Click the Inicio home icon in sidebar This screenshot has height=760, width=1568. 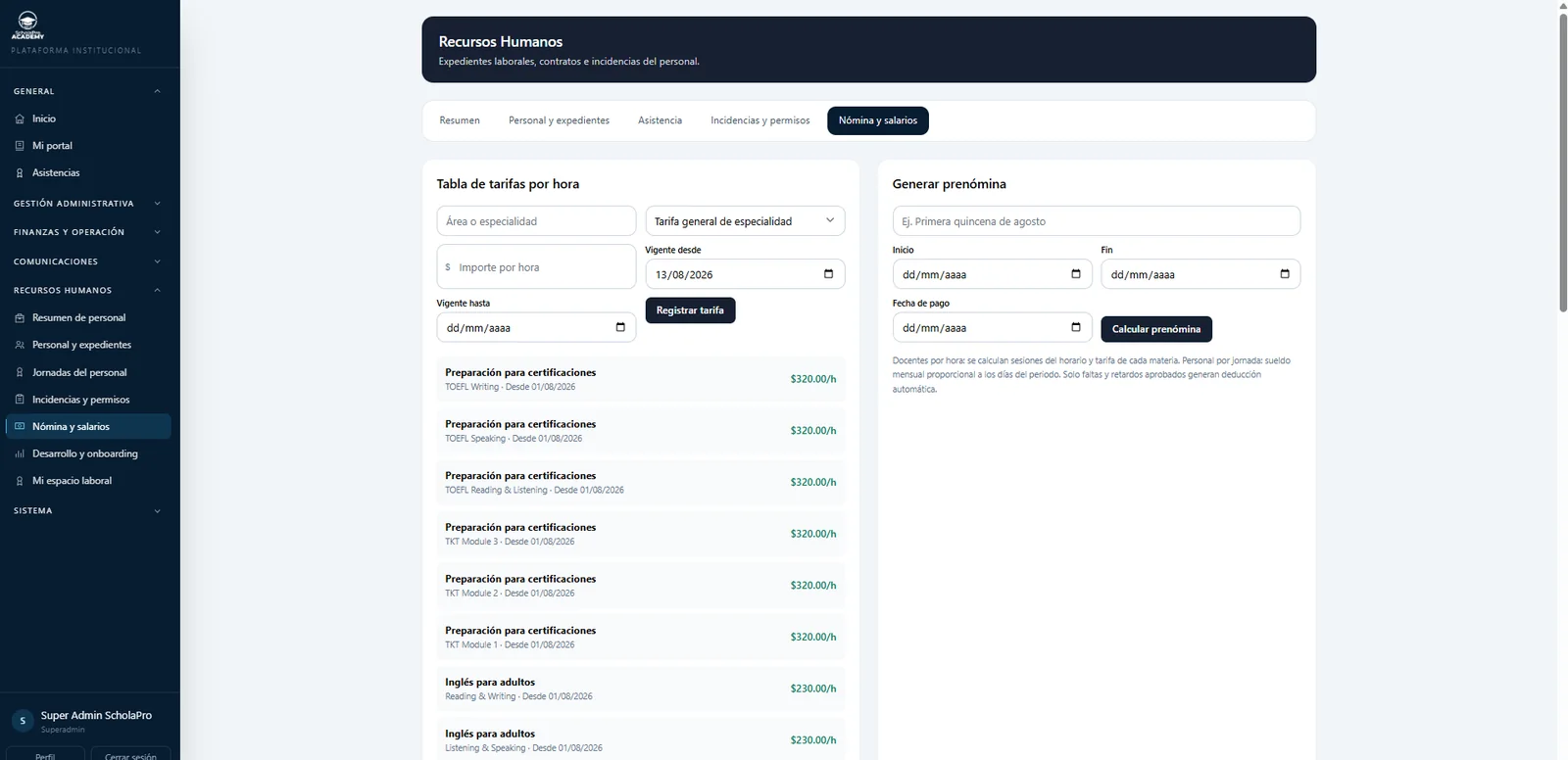click(x=20, y=119)
